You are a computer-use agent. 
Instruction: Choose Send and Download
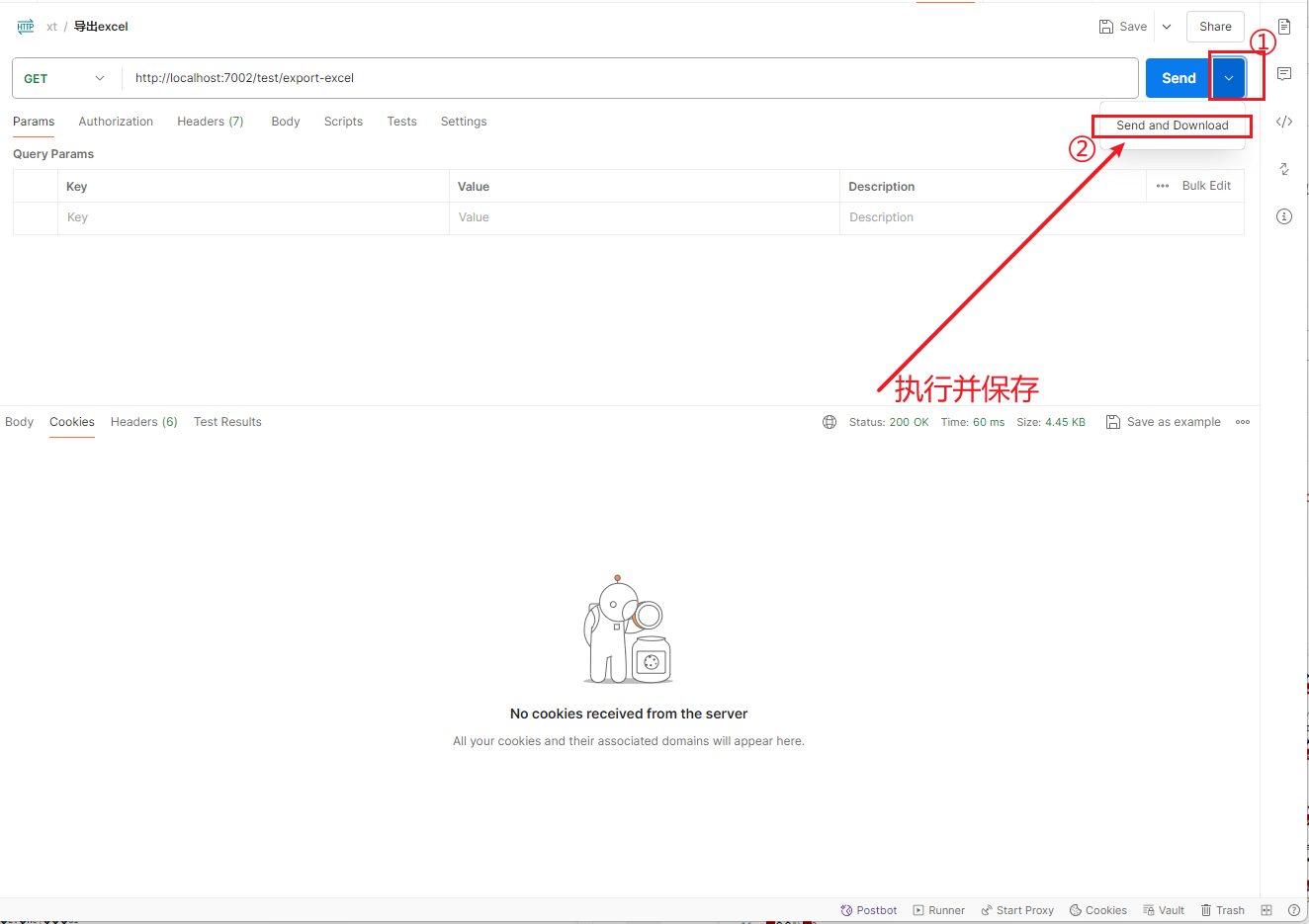[1173, 126]
